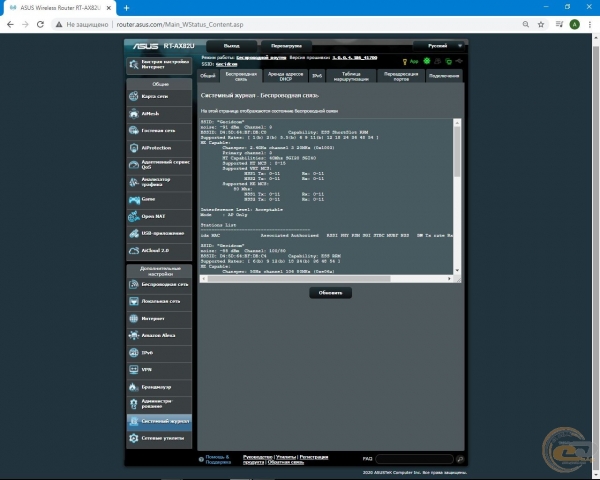This screenshot has width=600, height=480.
Task: Open Беспроводная сеть advanced settings
Action: tap(159, 284)
